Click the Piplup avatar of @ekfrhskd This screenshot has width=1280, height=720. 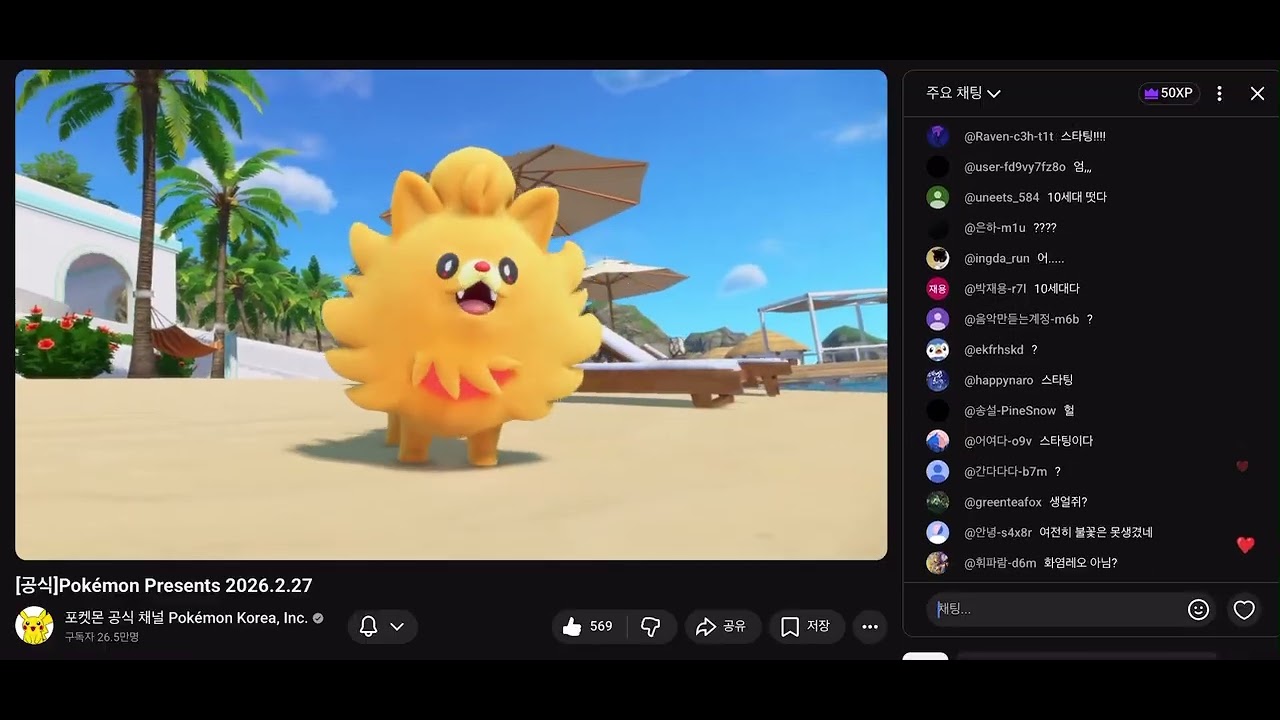tap(937, 350)
